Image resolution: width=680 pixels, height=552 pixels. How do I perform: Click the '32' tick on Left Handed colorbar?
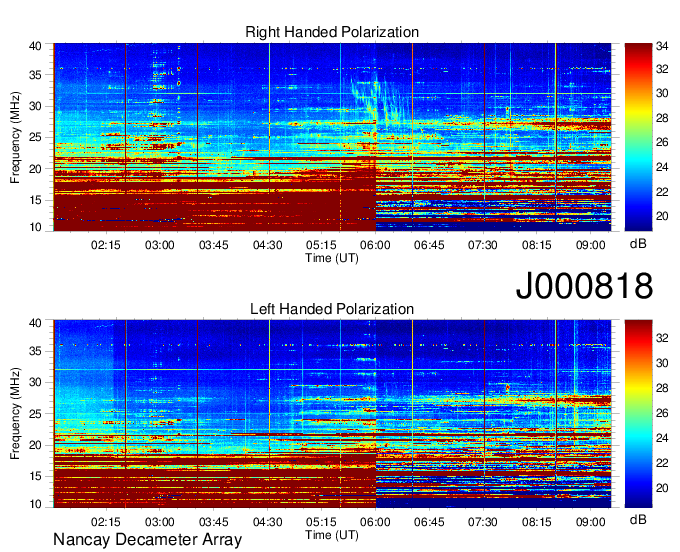pyautogui.click(x=662, y=338)
